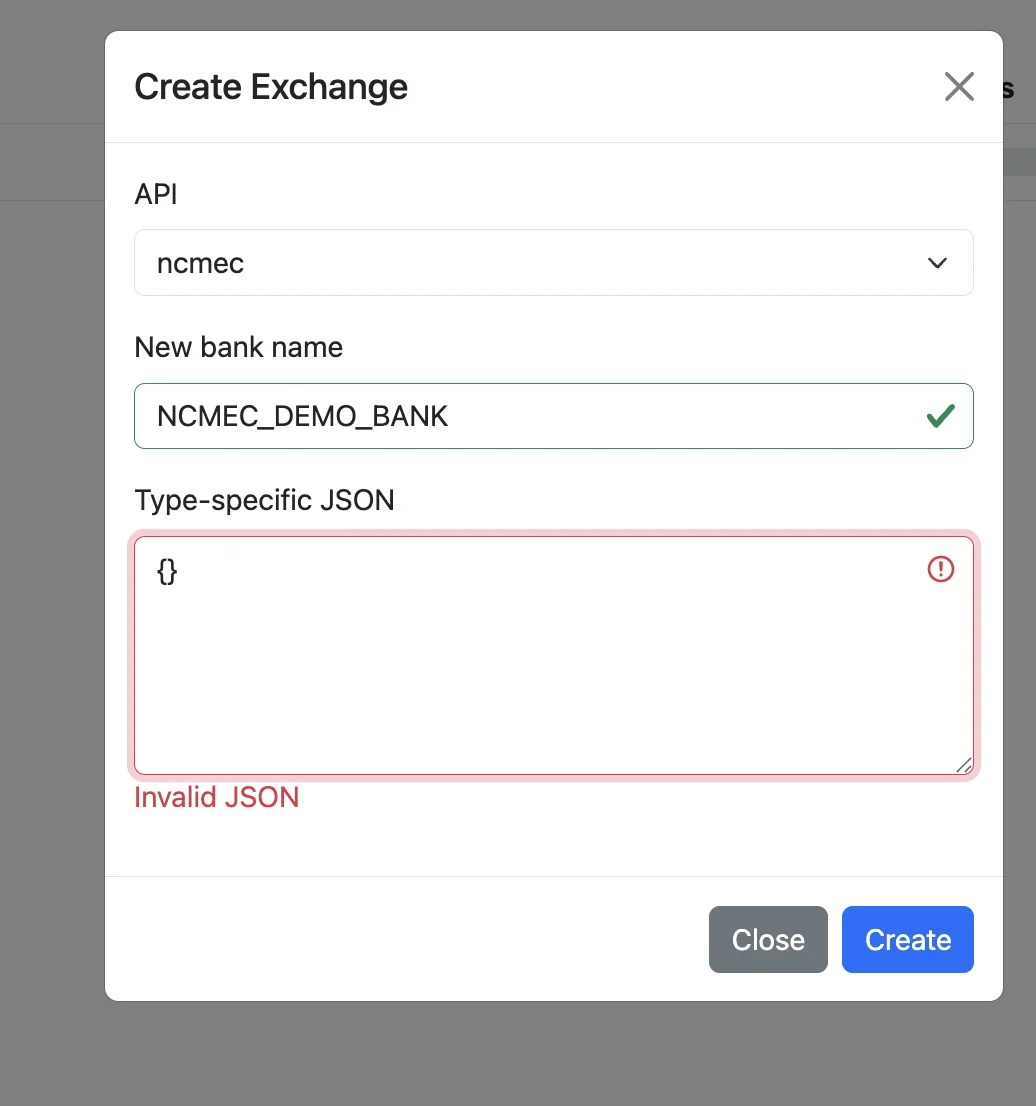Grab the JSON textarea resize handle
1036x1106 pixels.
(x=964, y=765)
